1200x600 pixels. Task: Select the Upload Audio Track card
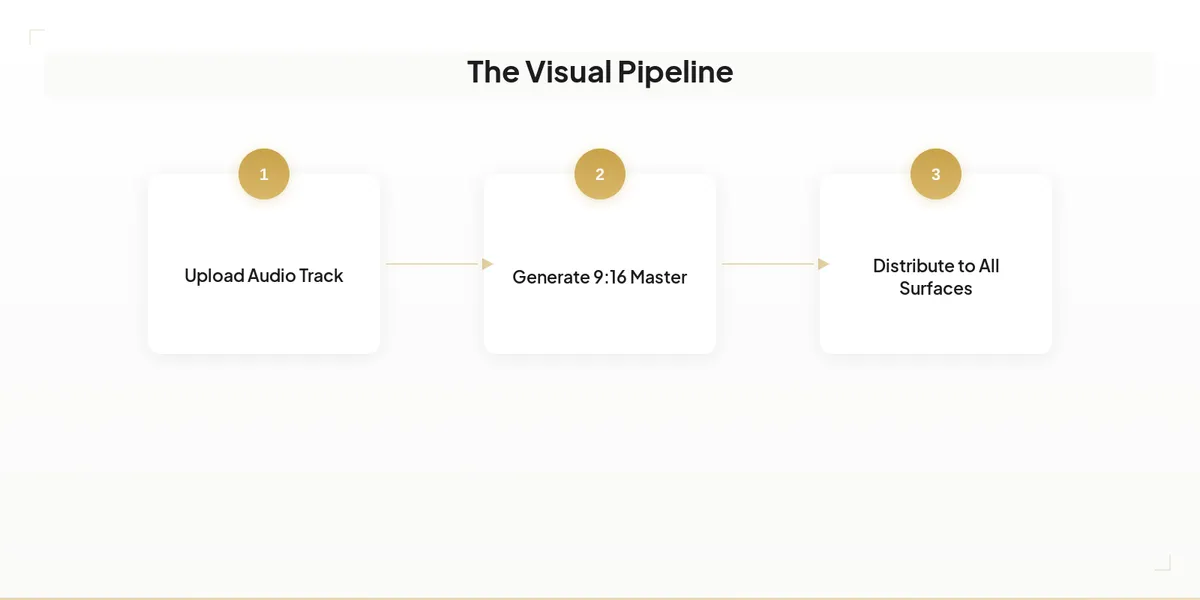(264, 264)
